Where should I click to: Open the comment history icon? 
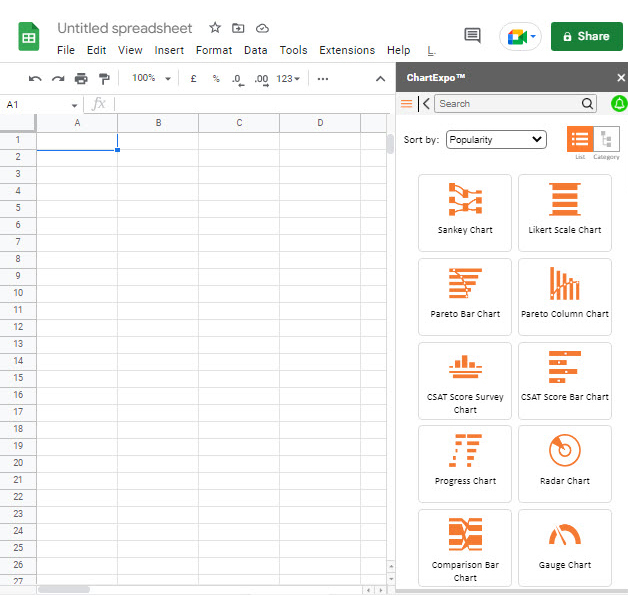tap(472, 36)
